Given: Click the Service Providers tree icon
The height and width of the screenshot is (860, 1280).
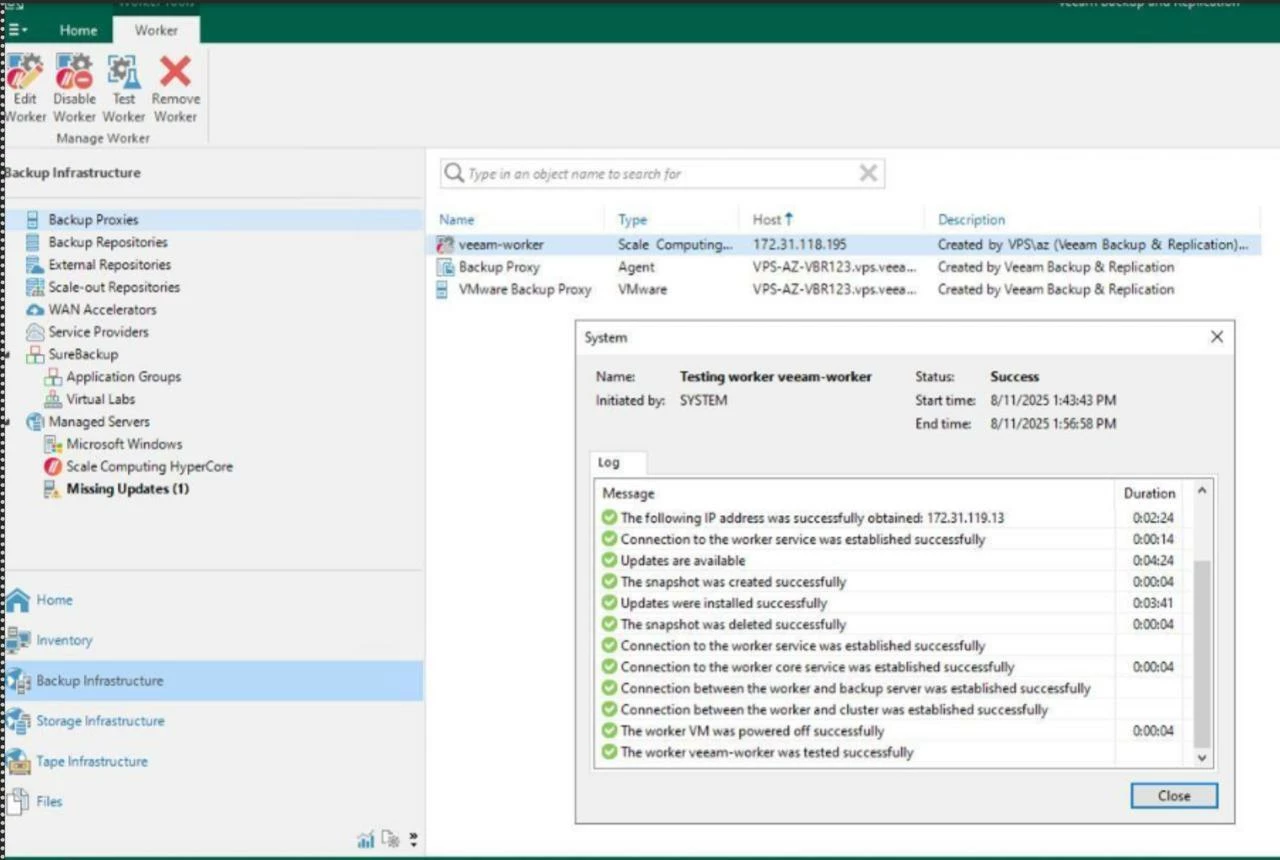Looking at the screenshot, I should pyautogui.click(x=34, y=332).
